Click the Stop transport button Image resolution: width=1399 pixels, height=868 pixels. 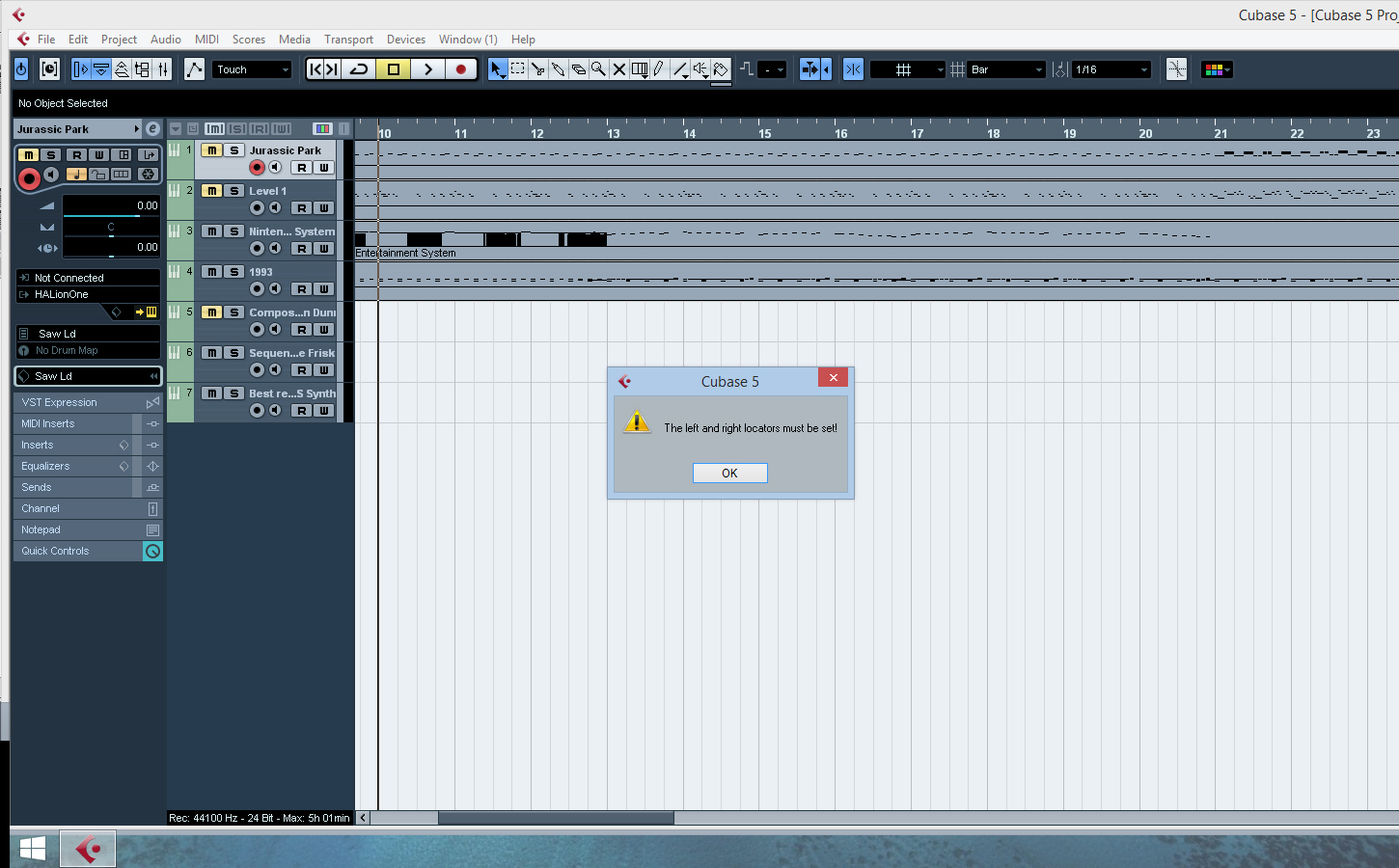[394, 69]
